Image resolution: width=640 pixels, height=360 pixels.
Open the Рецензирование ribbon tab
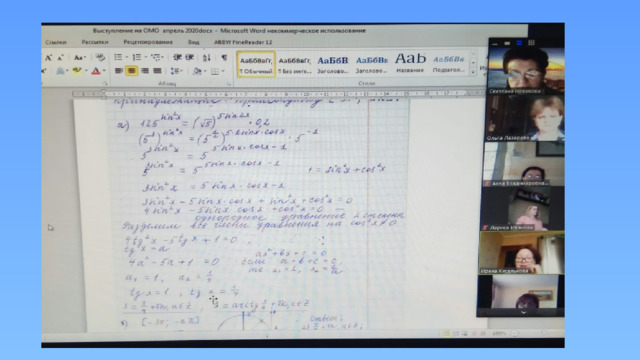coord(148,42)
